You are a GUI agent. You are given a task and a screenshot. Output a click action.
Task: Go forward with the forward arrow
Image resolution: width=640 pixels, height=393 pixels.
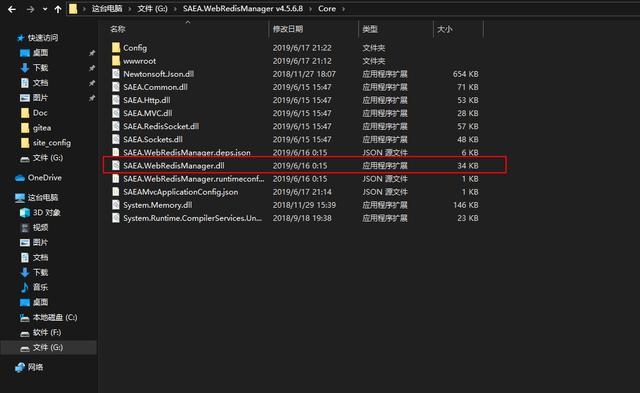(x=30, y=9)
